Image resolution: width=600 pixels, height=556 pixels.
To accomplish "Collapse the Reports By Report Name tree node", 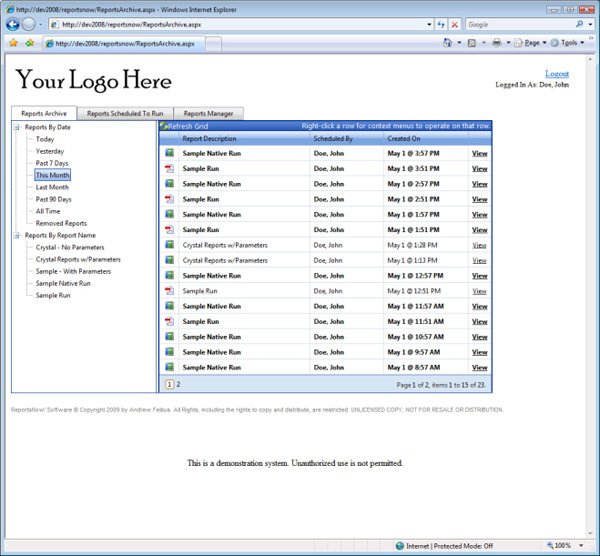I will [x=17, y=235].
